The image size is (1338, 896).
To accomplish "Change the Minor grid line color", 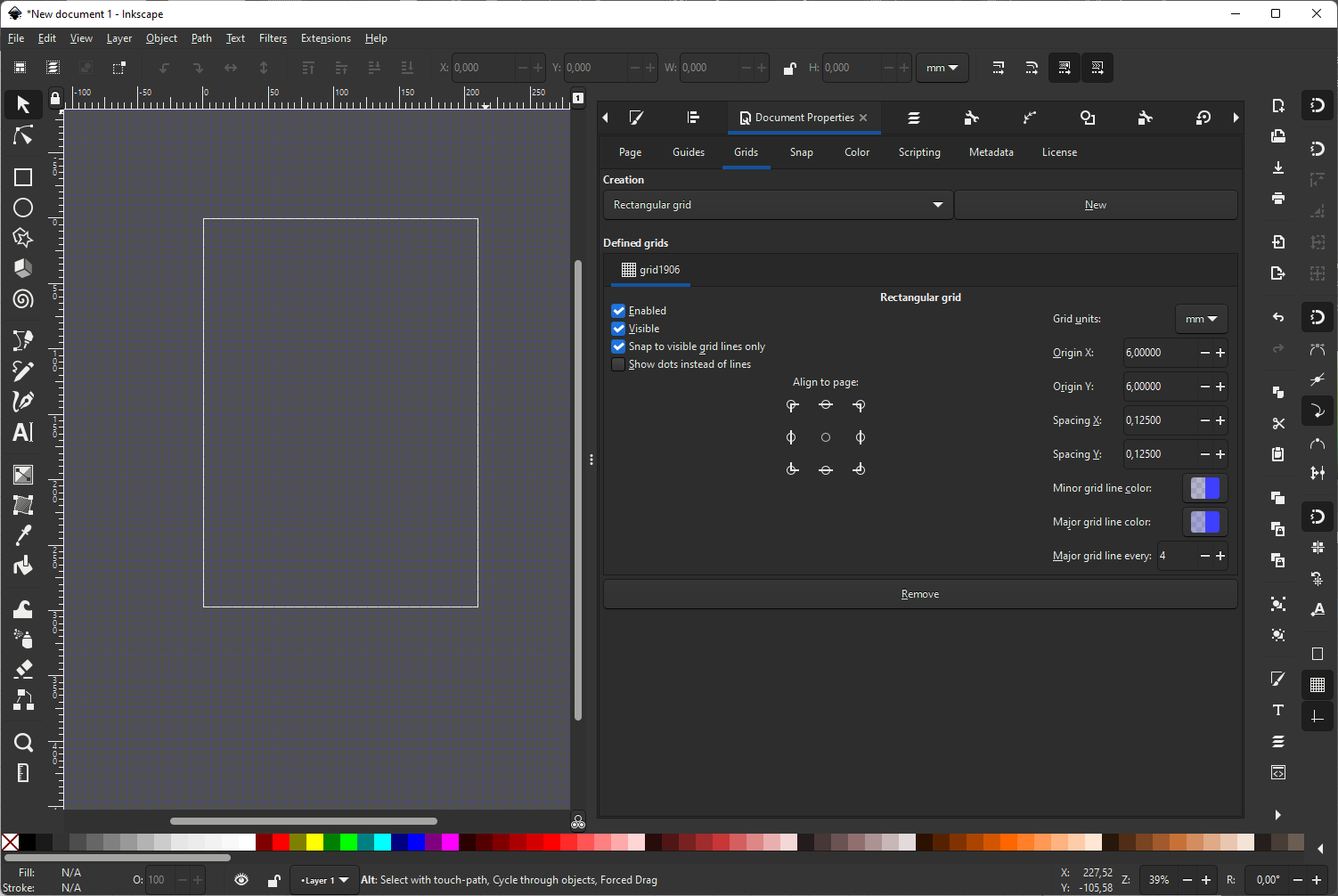I will coord(1204,487).
